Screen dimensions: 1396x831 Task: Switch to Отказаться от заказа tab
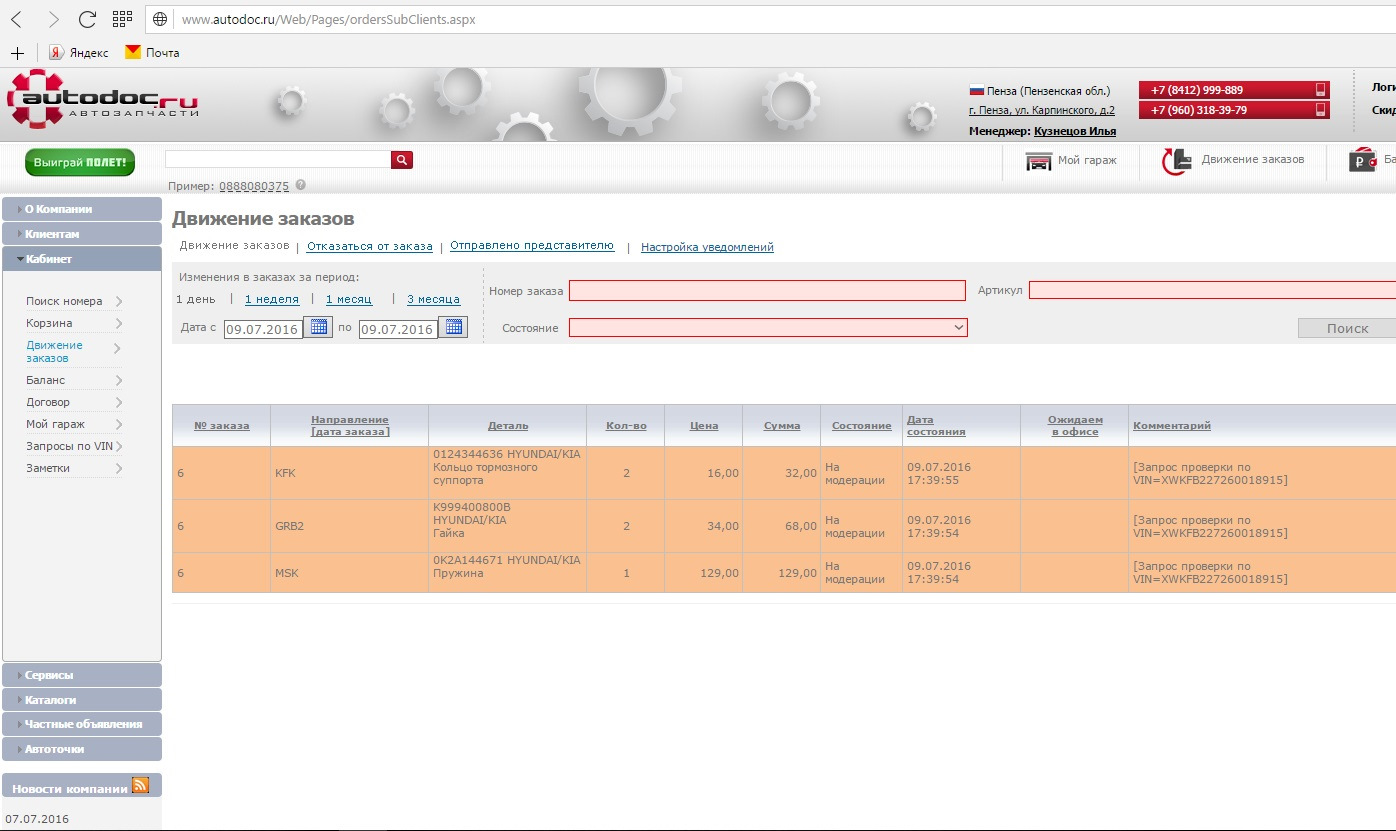(370, 246)
